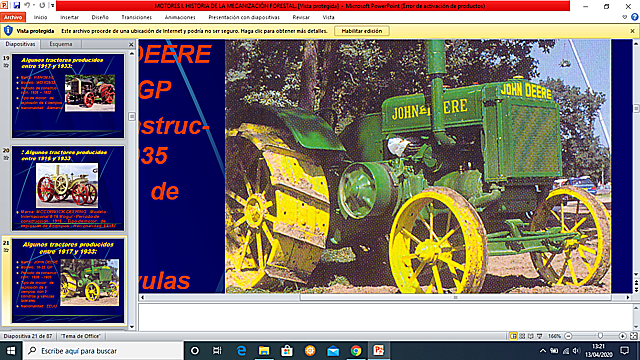The width and height of the screenshot is (640, 360).
Task: Open Google Chrome from taskbar
Action: pos(356,351)
